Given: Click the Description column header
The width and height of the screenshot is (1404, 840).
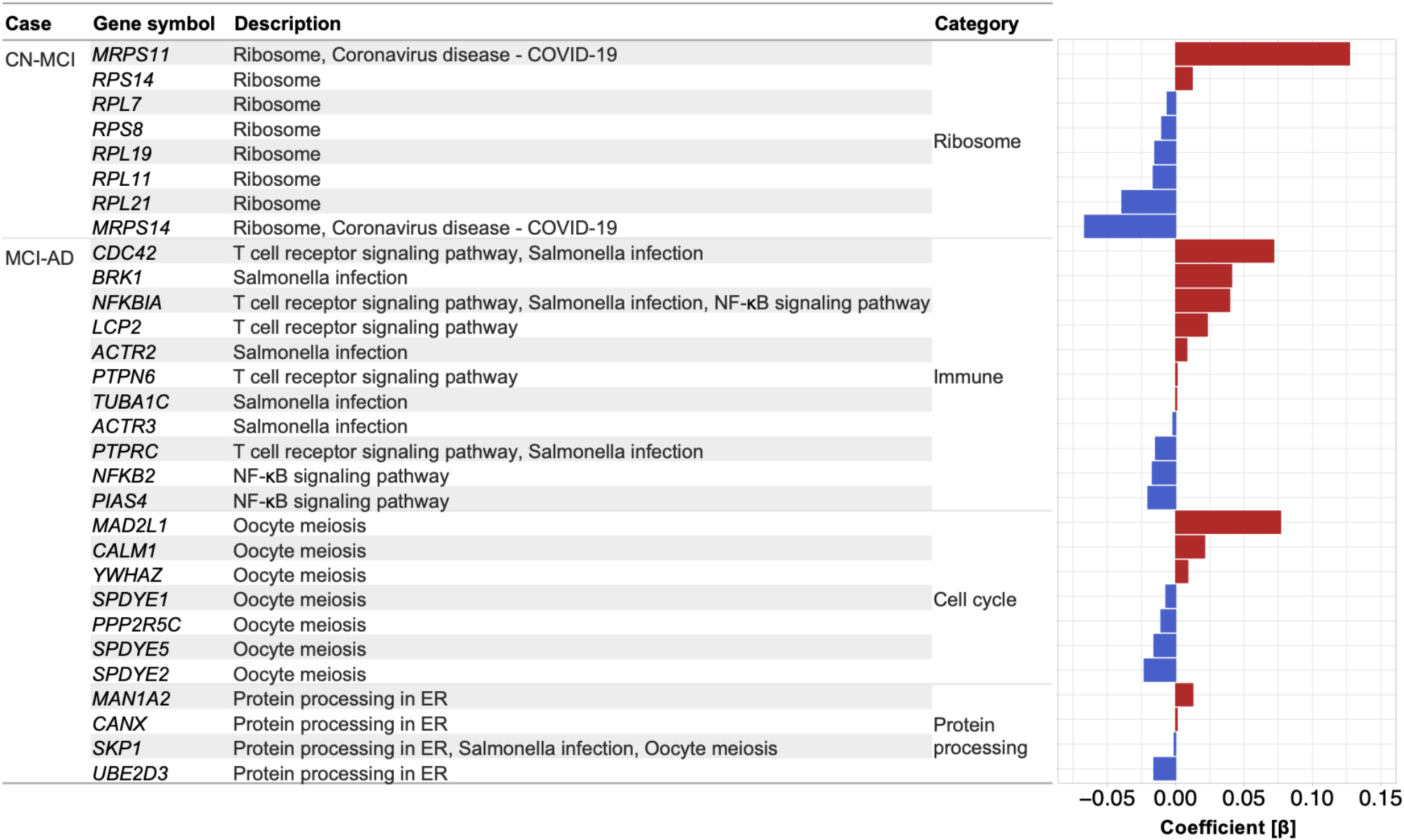Looking at the screenshot, I should [287, 24].
